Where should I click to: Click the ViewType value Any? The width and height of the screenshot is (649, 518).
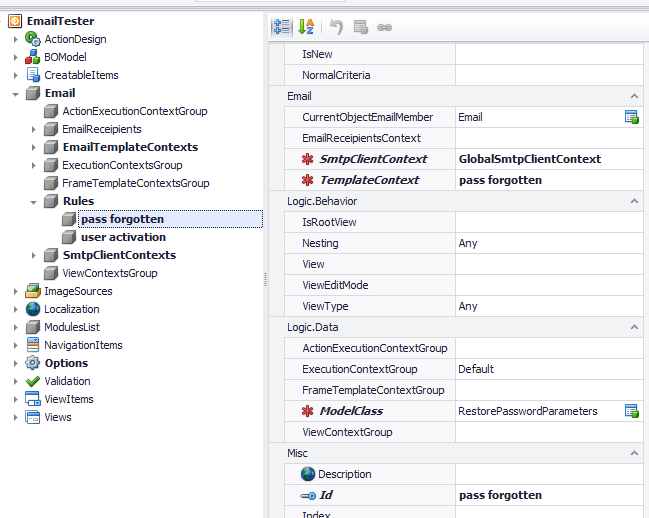pos(468,306)
